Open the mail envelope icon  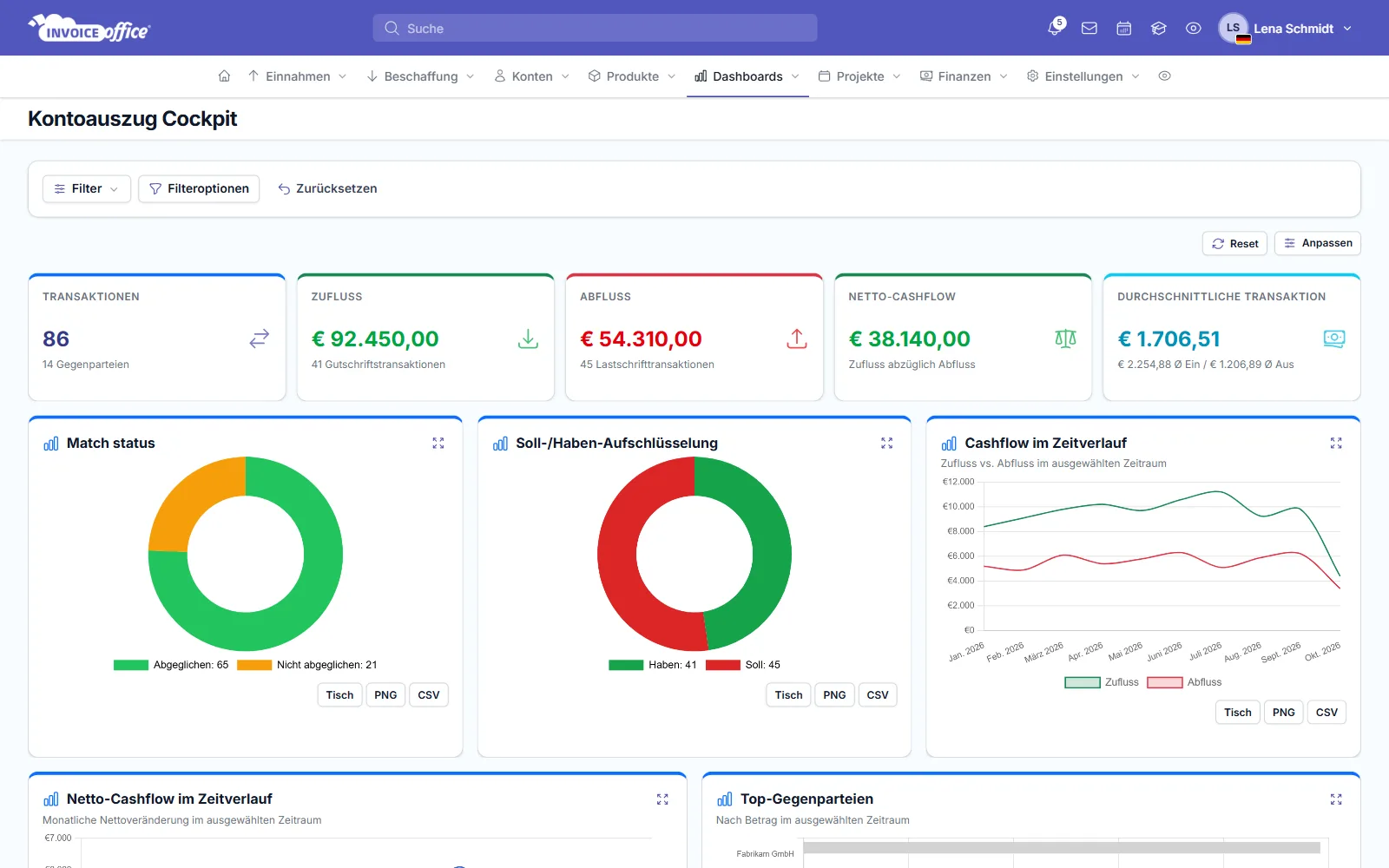[1089, 28]
